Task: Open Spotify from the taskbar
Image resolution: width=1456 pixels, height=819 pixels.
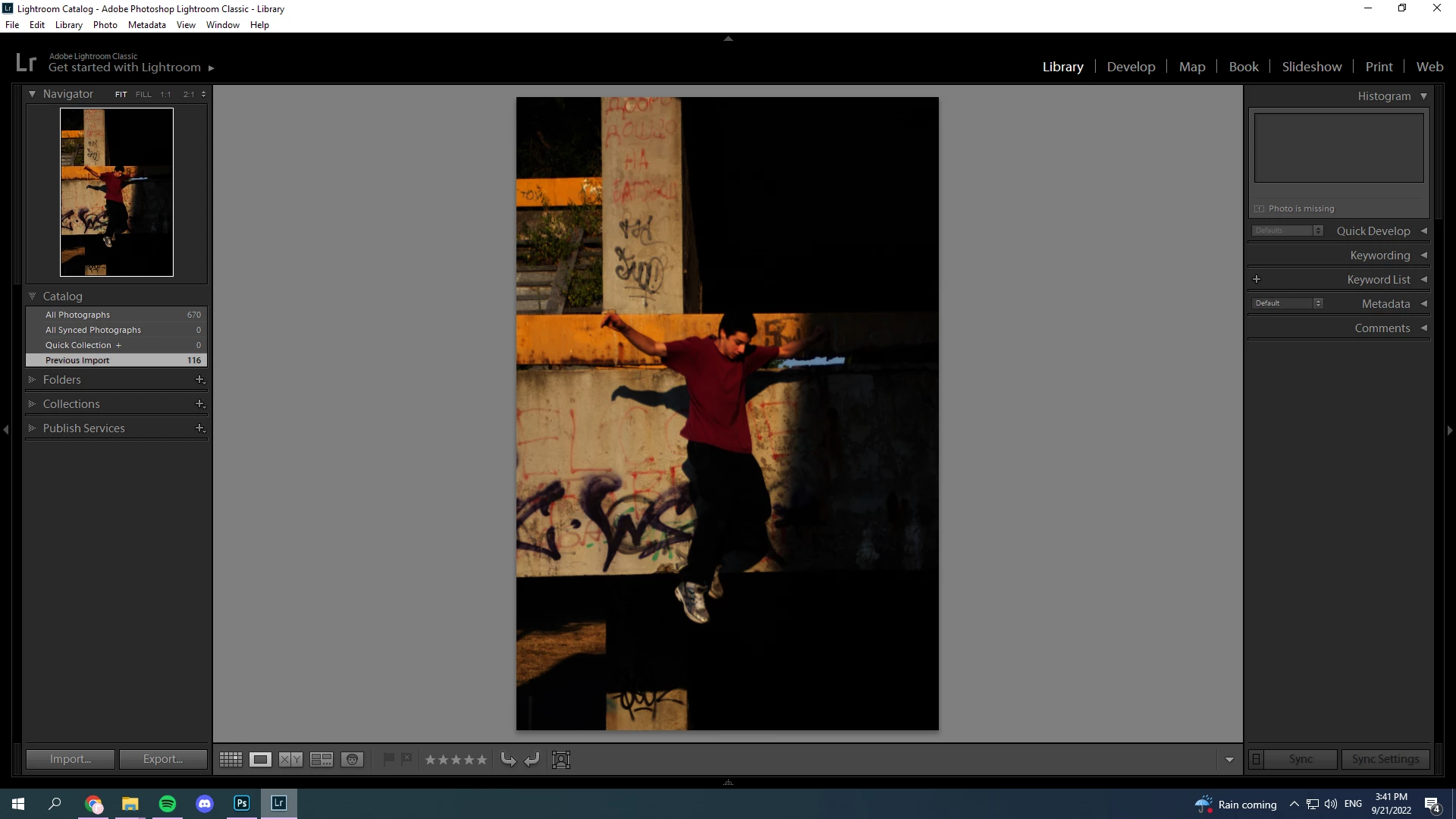Action: point(168,804)
